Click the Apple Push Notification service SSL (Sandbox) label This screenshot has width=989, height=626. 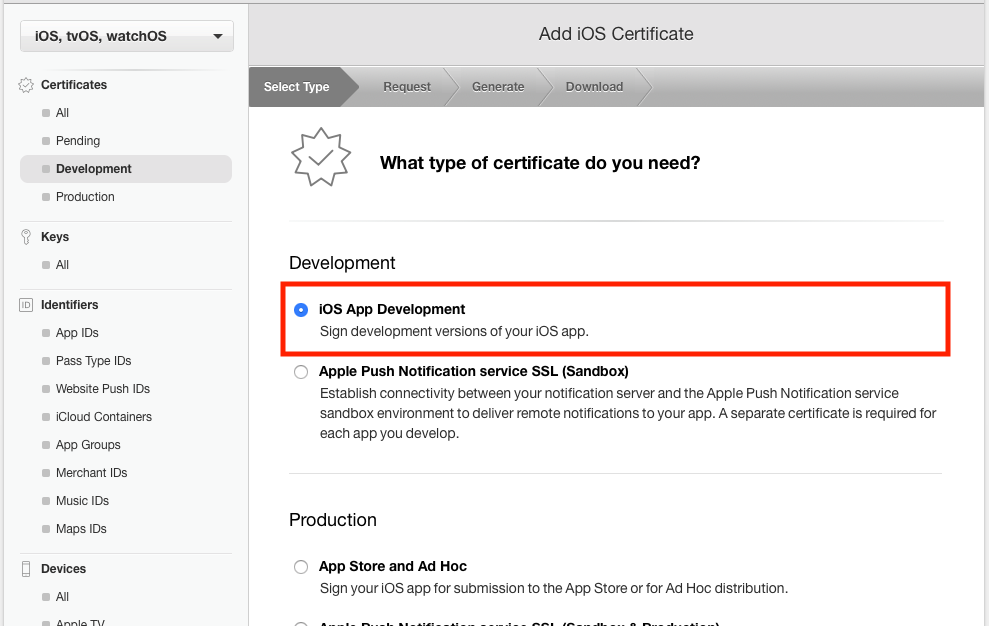click(474, 371)
